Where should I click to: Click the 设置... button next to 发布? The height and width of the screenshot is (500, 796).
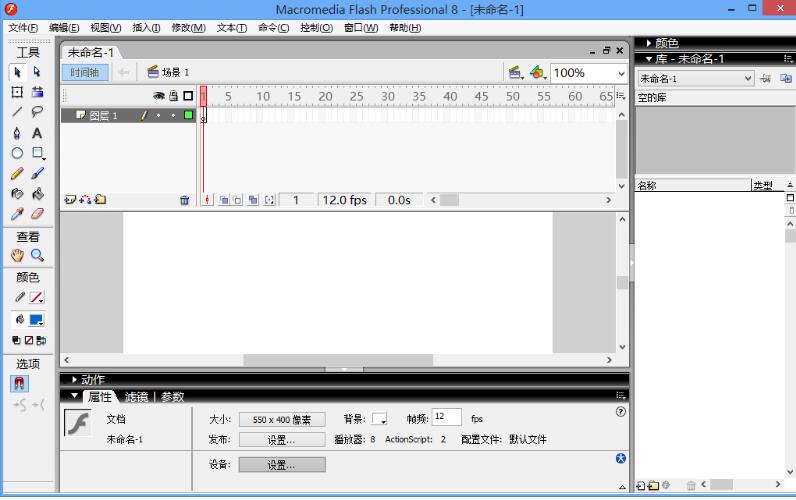point(281,440)
